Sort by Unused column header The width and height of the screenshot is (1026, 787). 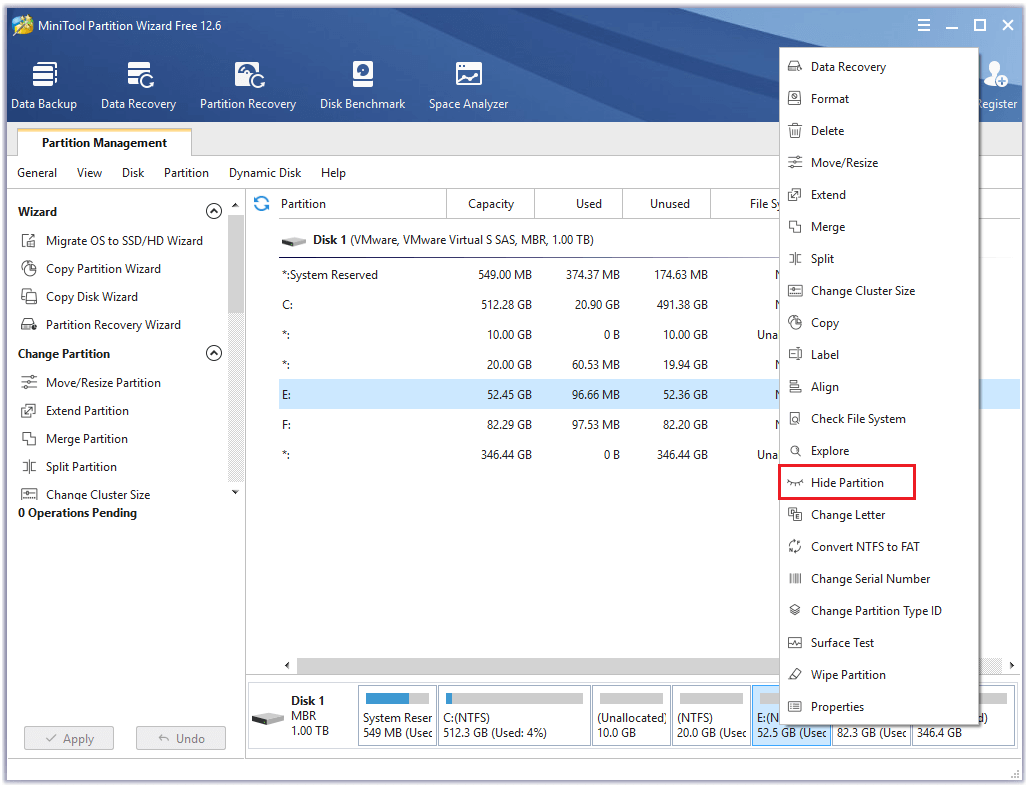tap(667, 203)
